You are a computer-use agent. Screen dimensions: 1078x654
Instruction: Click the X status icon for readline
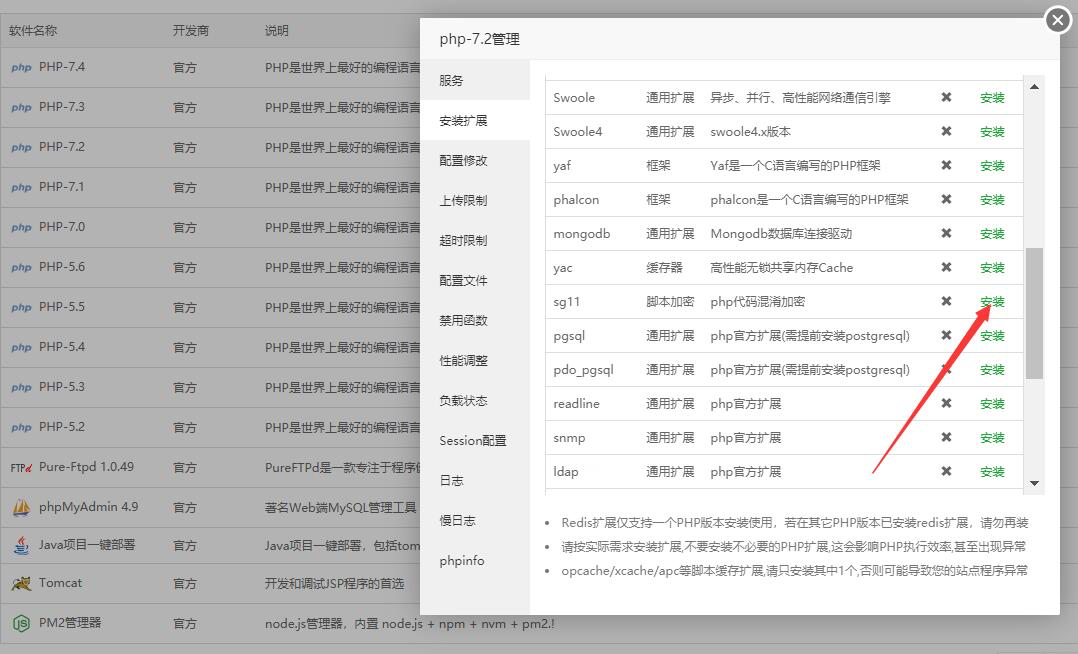pyautogui.click(x=947, y=403)
